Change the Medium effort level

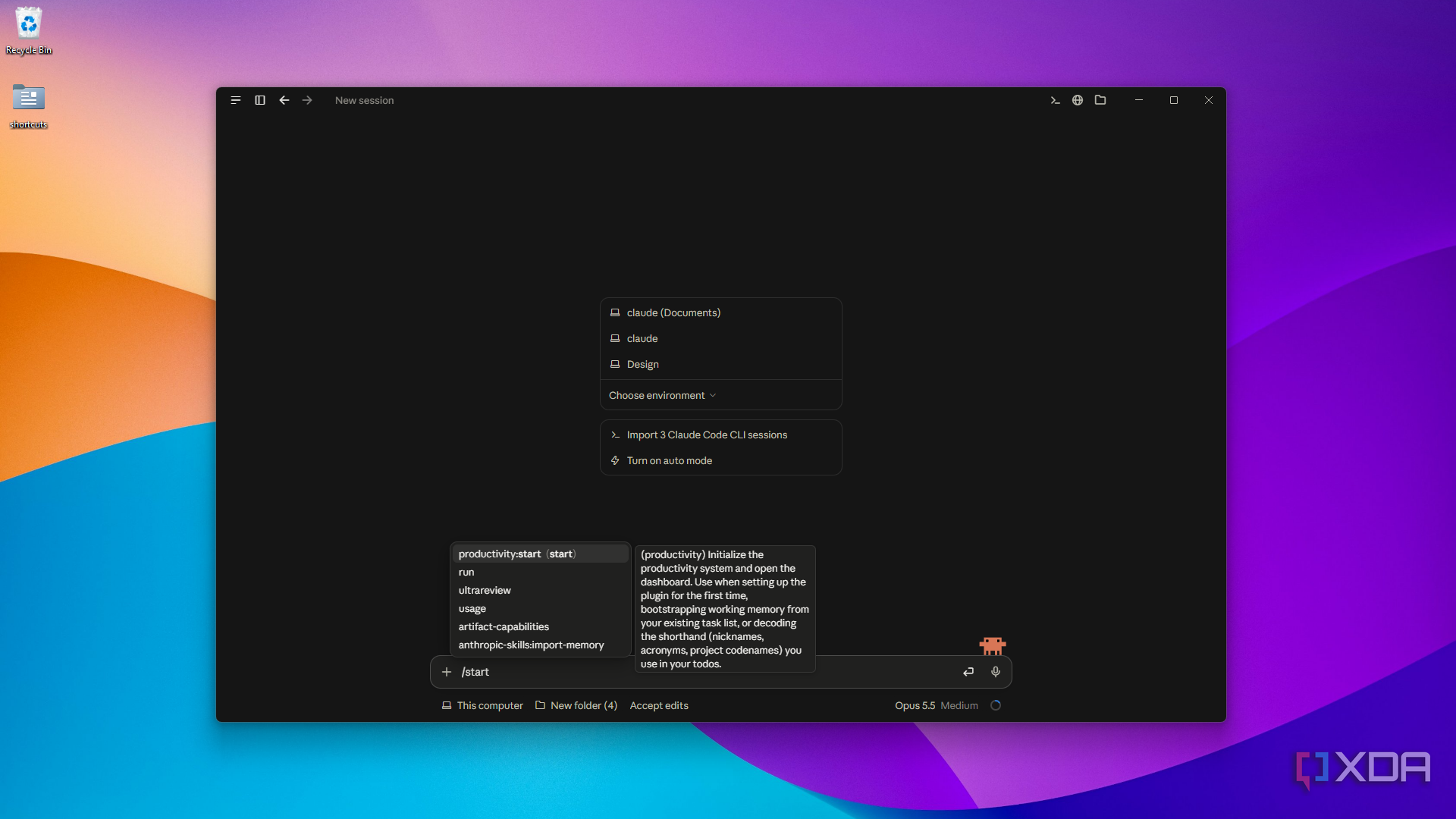(x=959, y=705)
